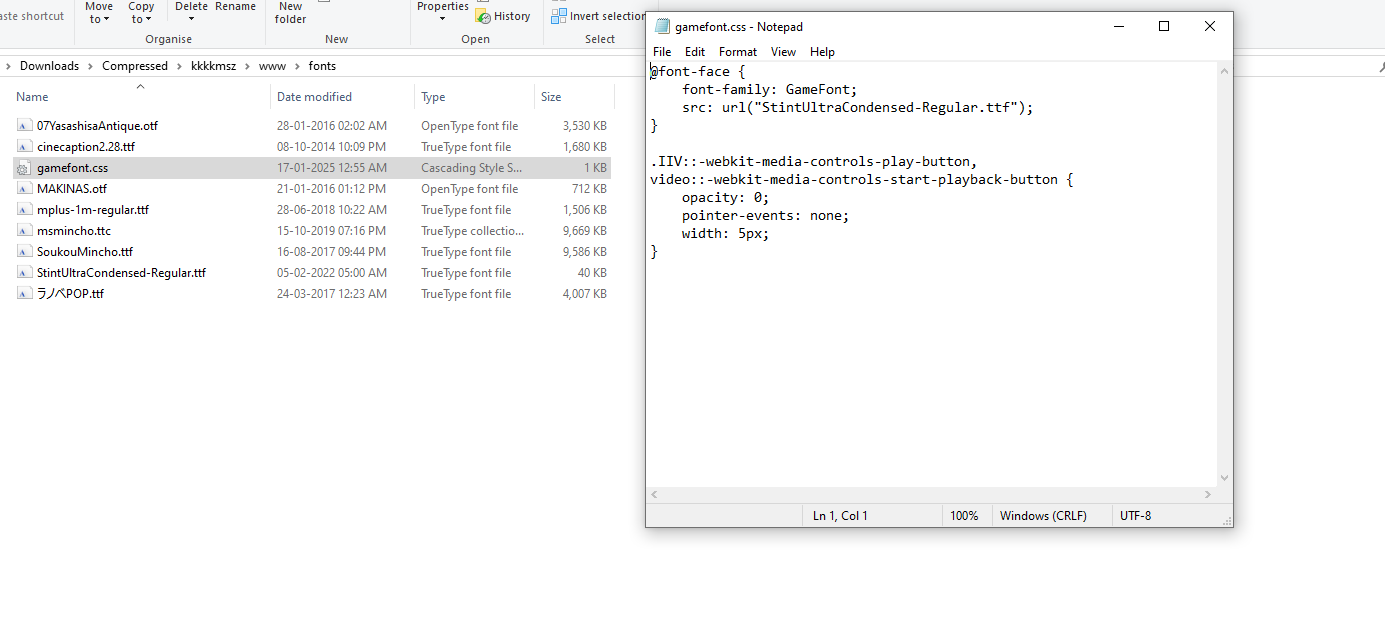Image resolution: width=1385 pixels, height=619 pixels.
Task: Select the 07YasashisaAntique.otf file icon
Action: pos(25,126)
